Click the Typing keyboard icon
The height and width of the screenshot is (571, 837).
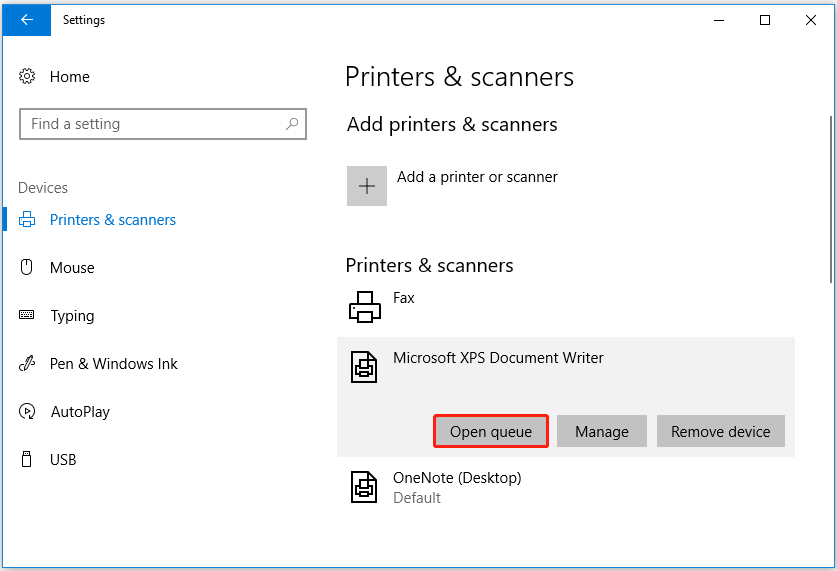point(27,315)
